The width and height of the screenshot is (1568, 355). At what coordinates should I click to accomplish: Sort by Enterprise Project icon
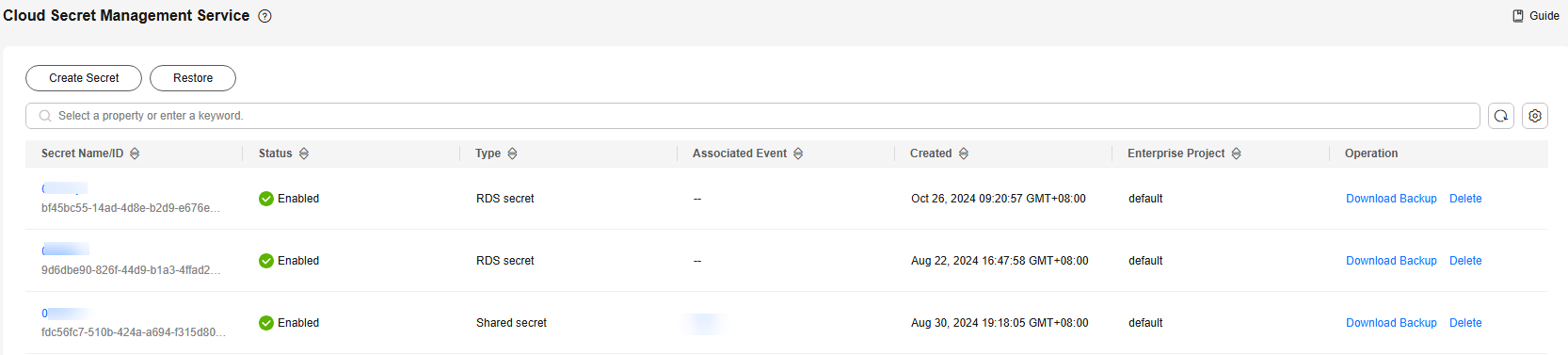click(1237, 153)
